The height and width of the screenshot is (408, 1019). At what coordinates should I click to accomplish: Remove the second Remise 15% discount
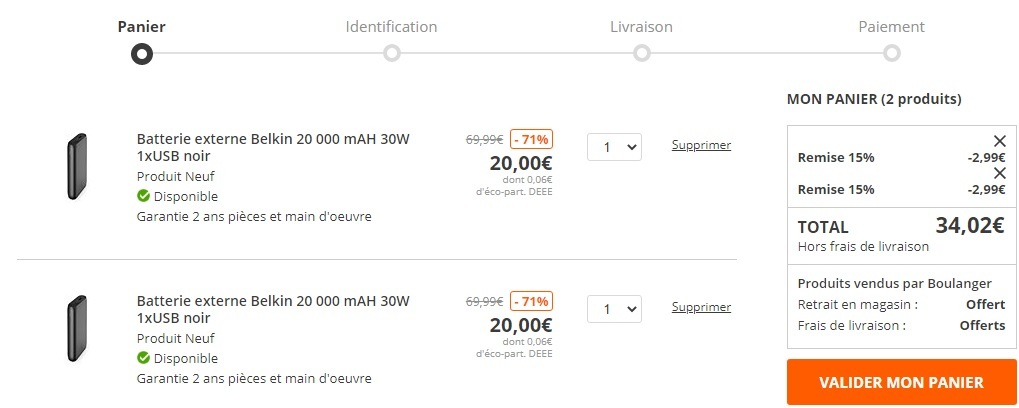pos(999,173)
